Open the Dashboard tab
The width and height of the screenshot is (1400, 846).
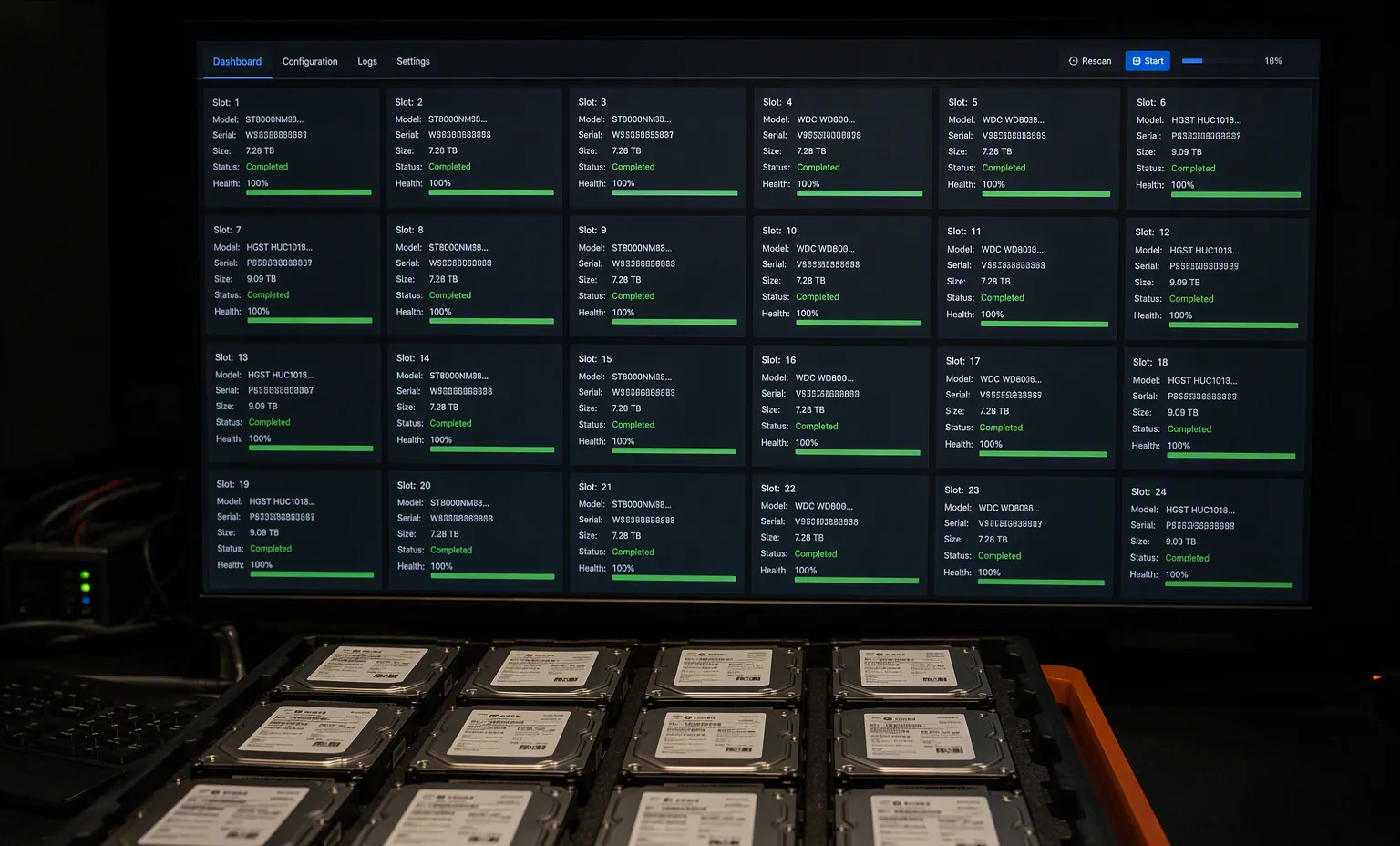237,62
